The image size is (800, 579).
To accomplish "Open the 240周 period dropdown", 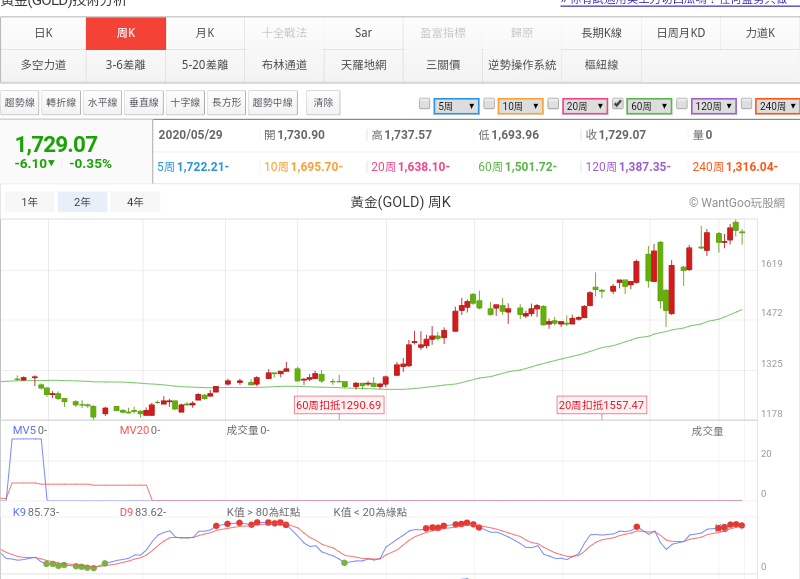I will [776, 105].
